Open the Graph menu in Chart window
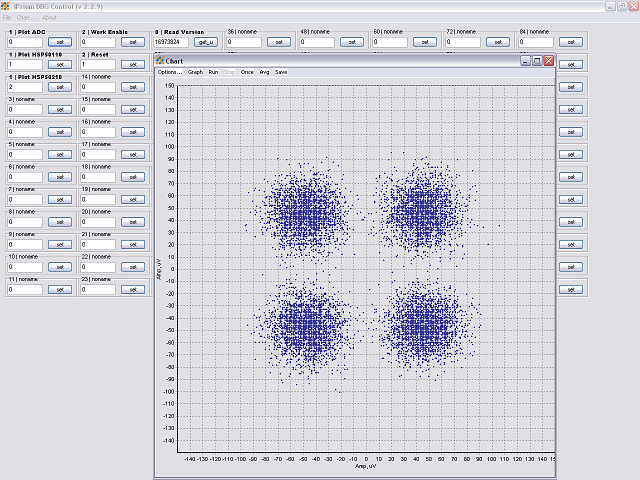640x480 pixels. pyautogui.click(x=195, y=72)
